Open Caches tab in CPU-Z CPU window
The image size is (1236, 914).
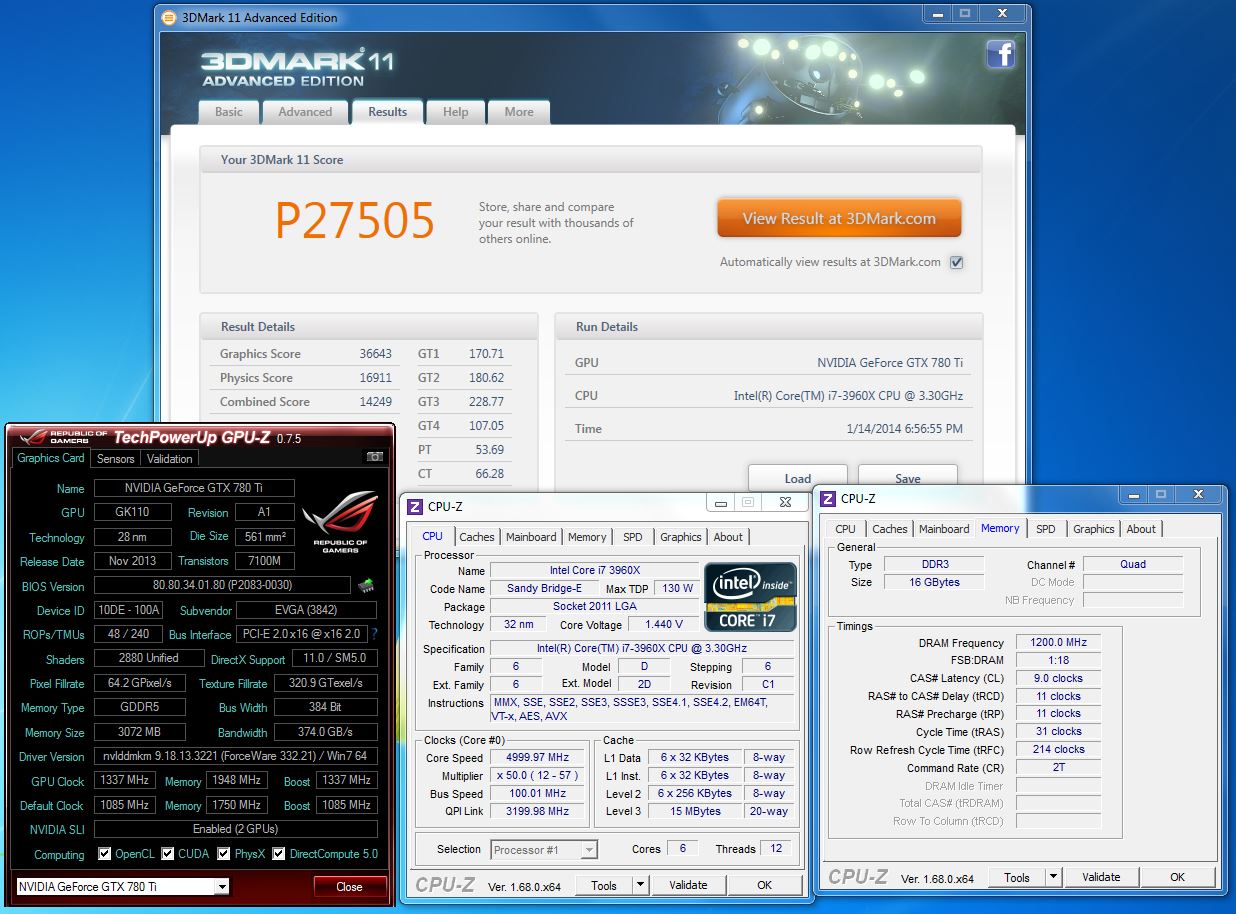pos(476,537)
